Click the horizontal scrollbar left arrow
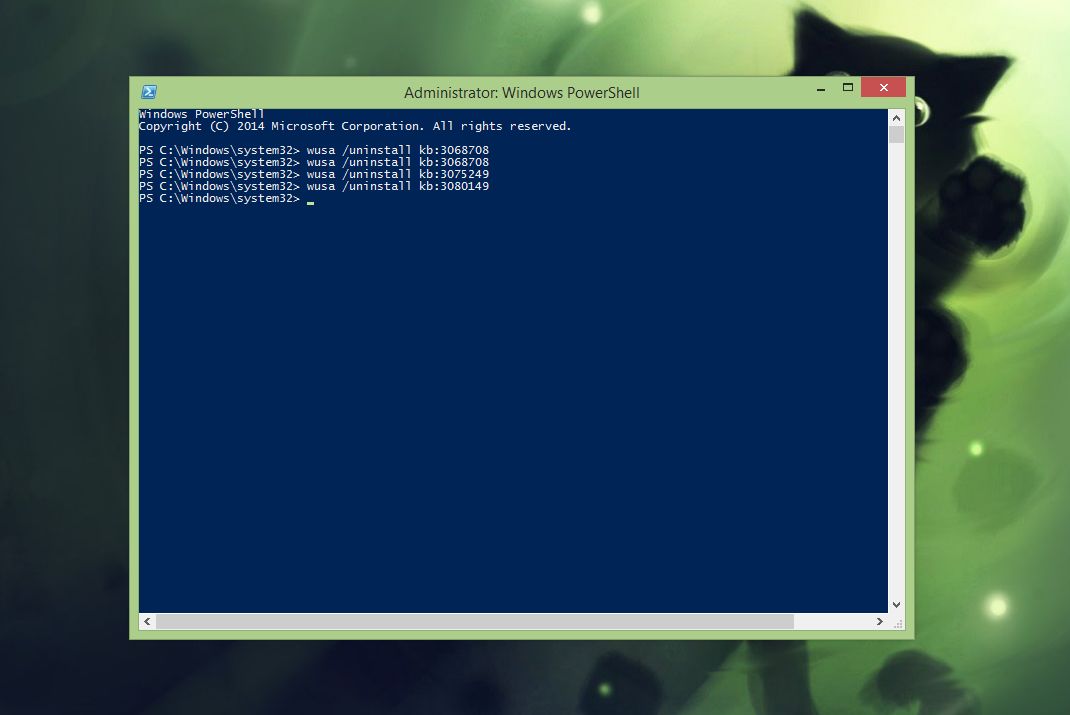This screenshot has height=715, width=1070. click(147, 622)
